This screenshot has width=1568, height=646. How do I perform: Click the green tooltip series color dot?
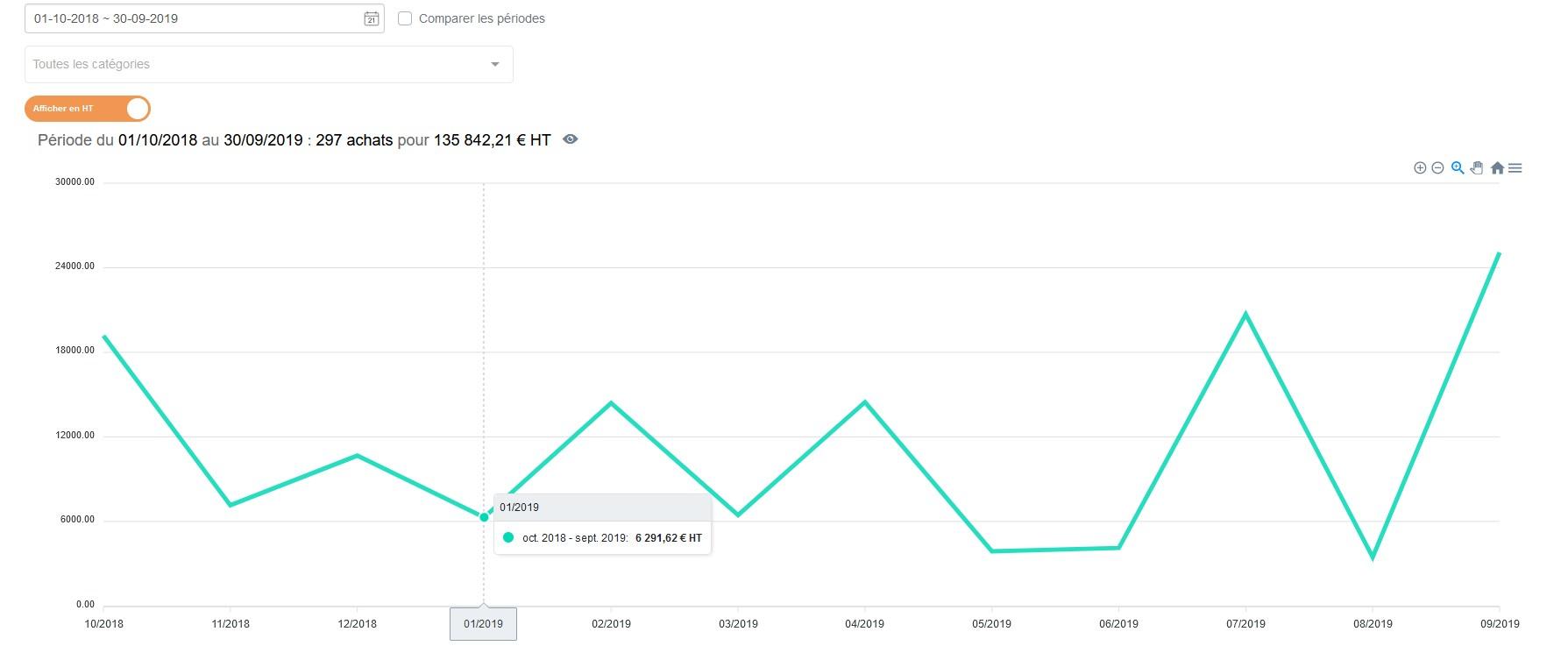tap(508, 537)
